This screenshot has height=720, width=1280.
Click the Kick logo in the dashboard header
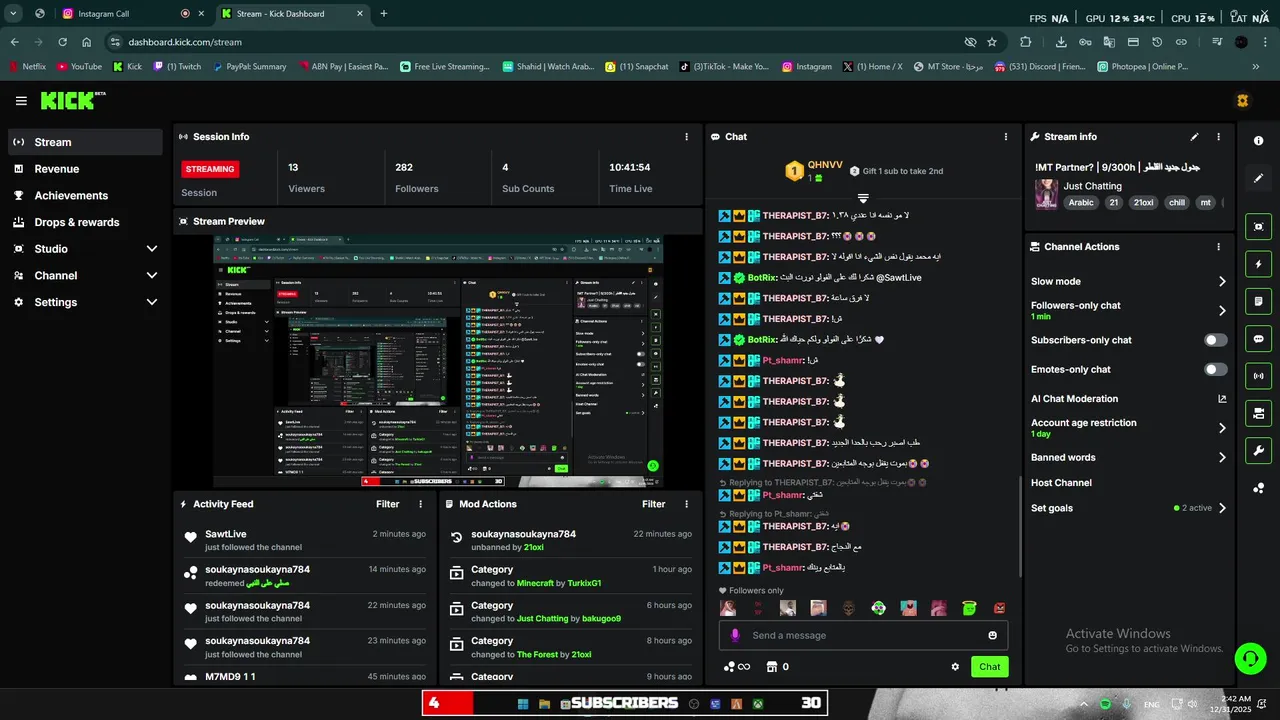click(x=73, y=100)
